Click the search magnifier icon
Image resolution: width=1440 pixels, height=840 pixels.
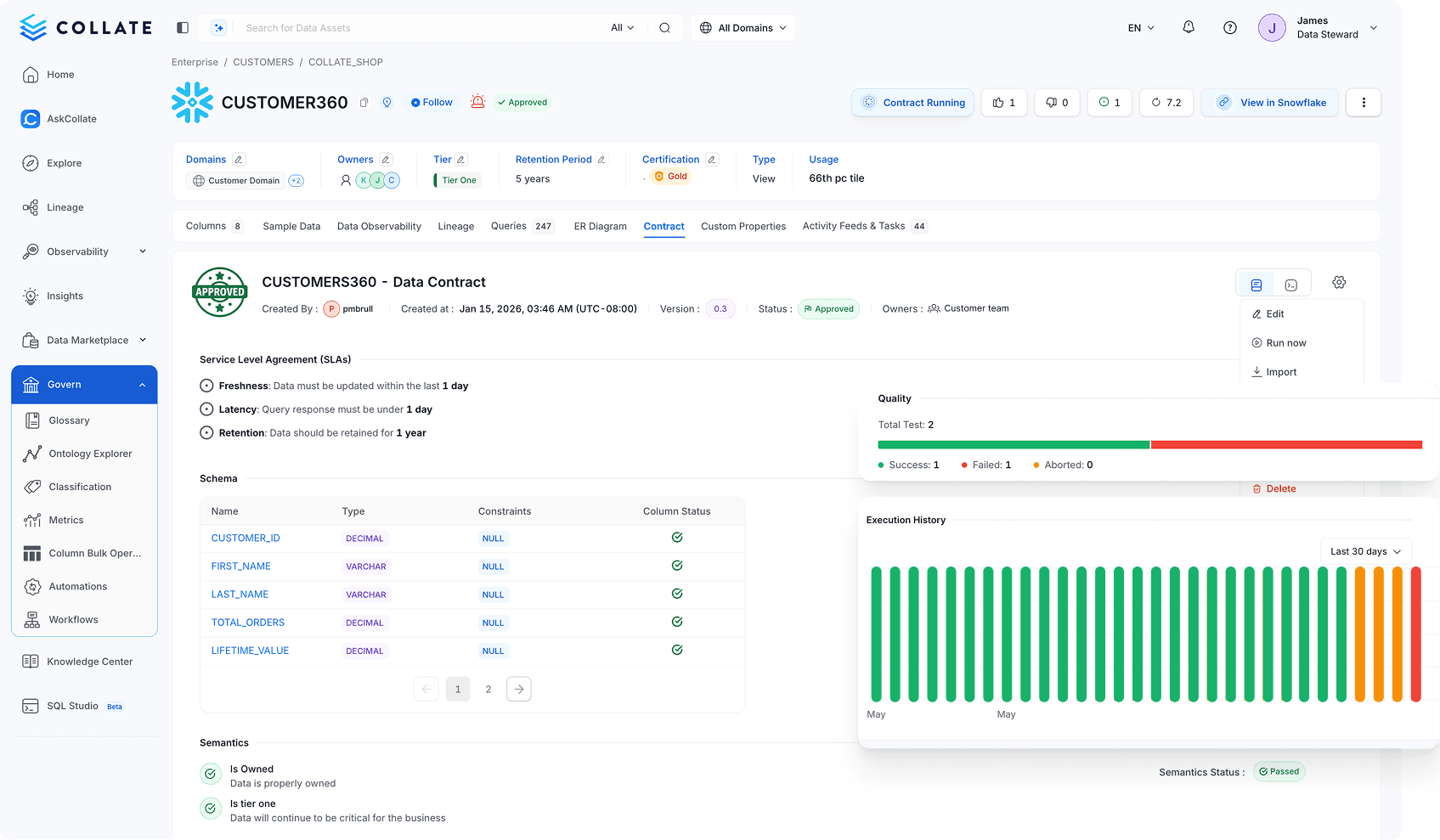[x=664, y=28]
